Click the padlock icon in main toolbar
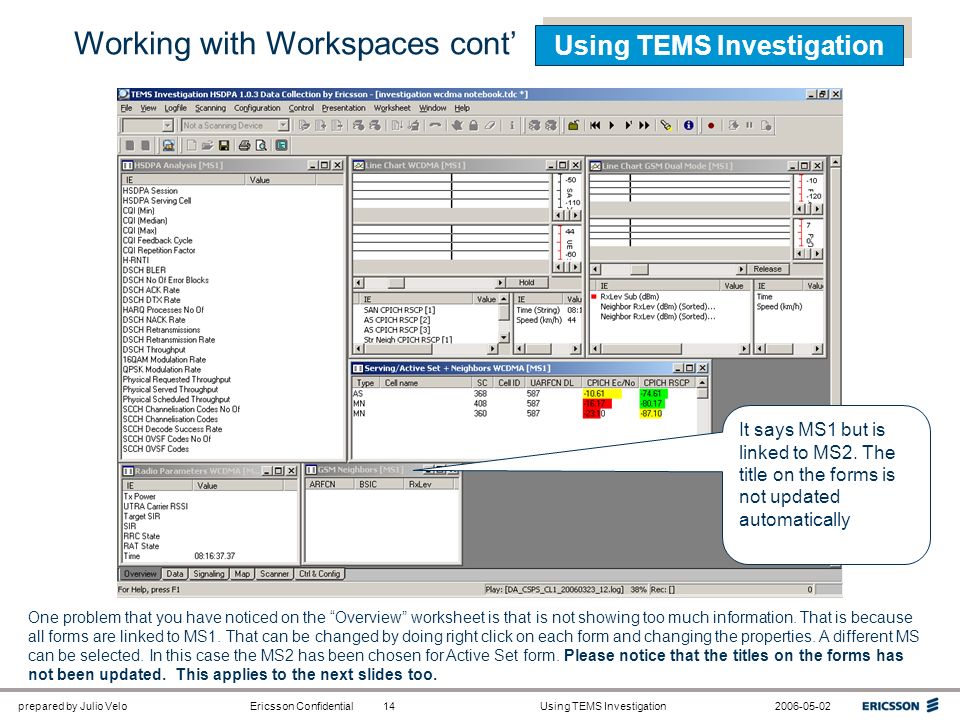Viewport: 960px width, 720px height. [x=473, y=126]
